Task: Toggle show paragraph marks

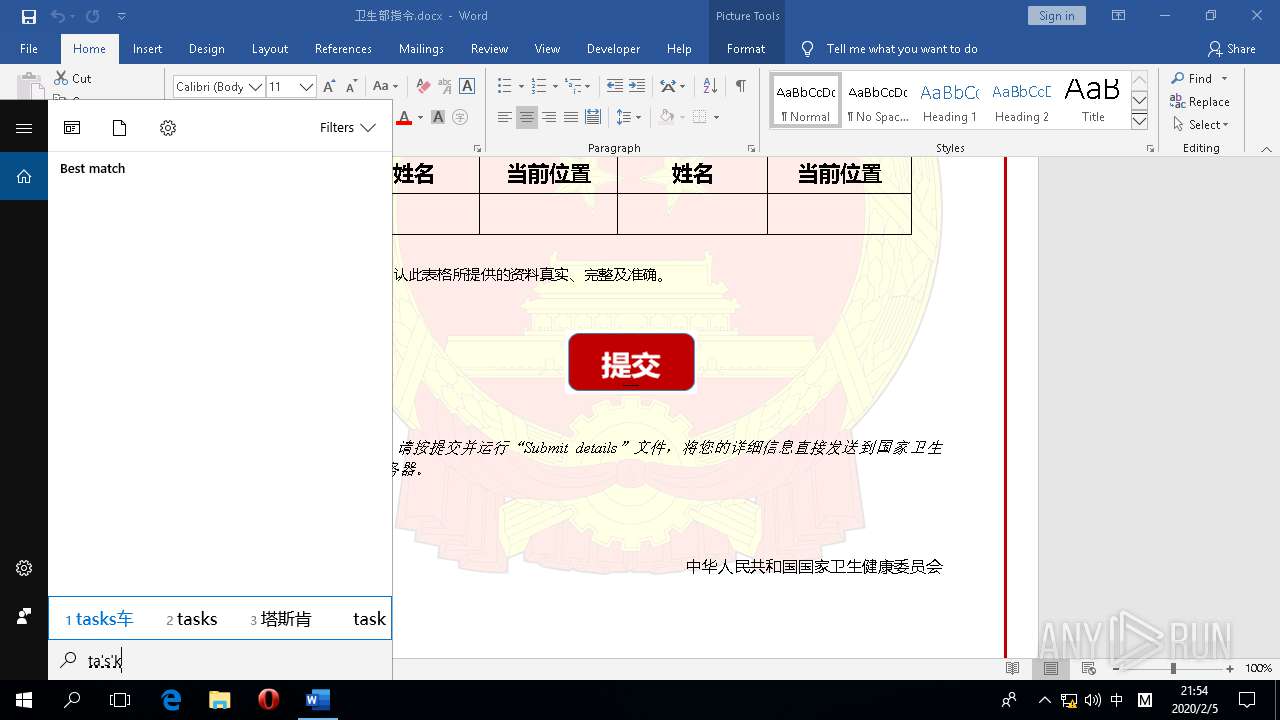Action: pos(740,86)
